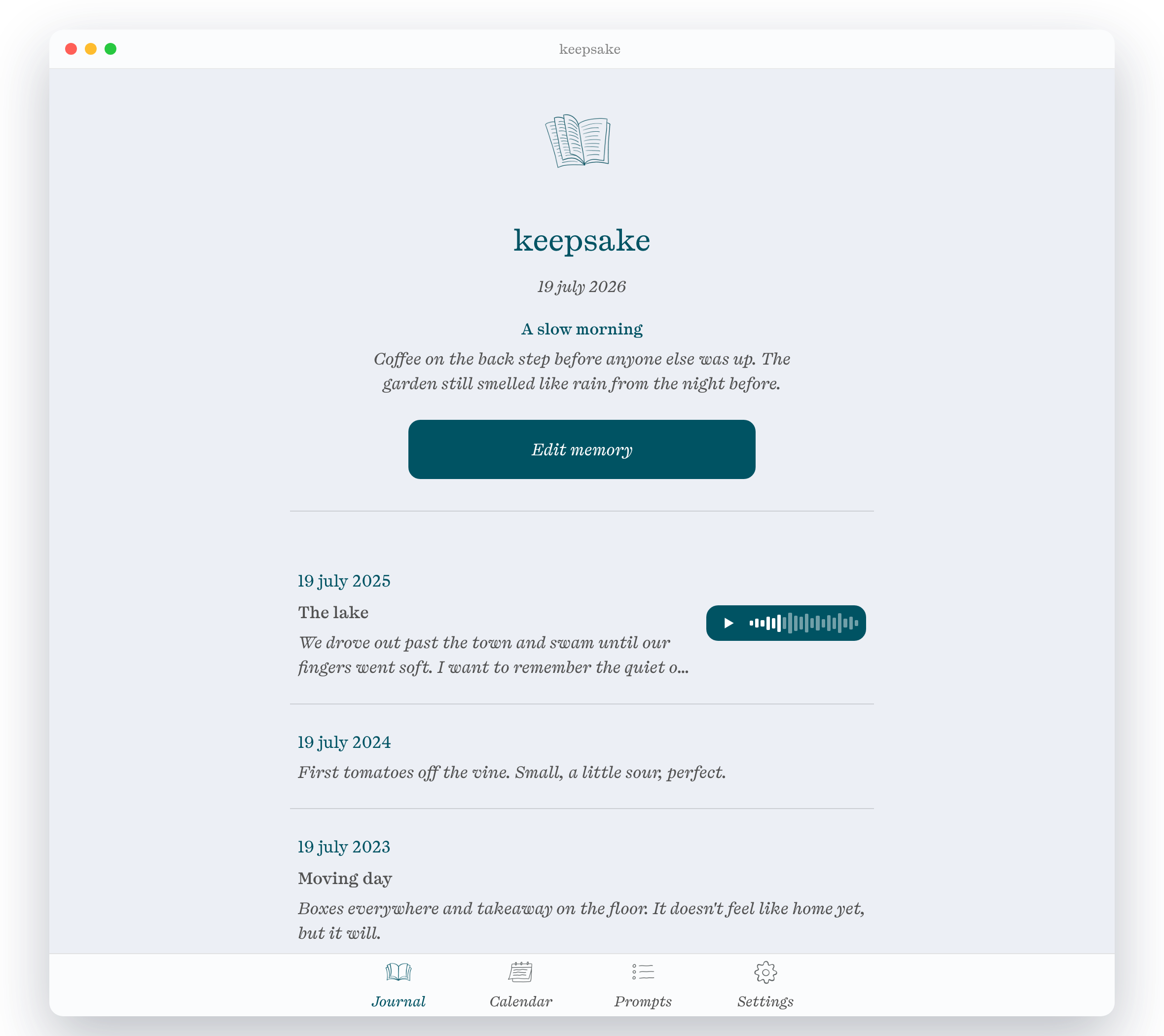Open the 19 july 2024 entry
Image resolution: width=1164 pixels, height=1036 pixels.
(582, 757)
